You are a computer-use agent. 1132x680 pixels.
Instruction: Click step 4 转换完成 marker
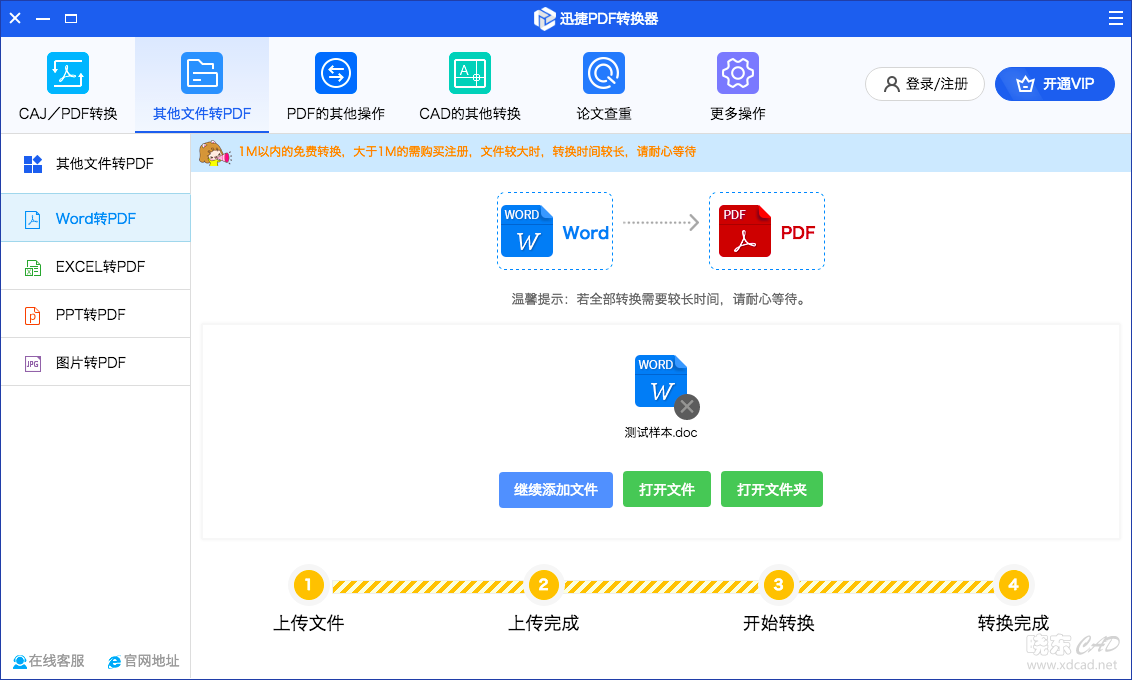(x=1013, y=585)
